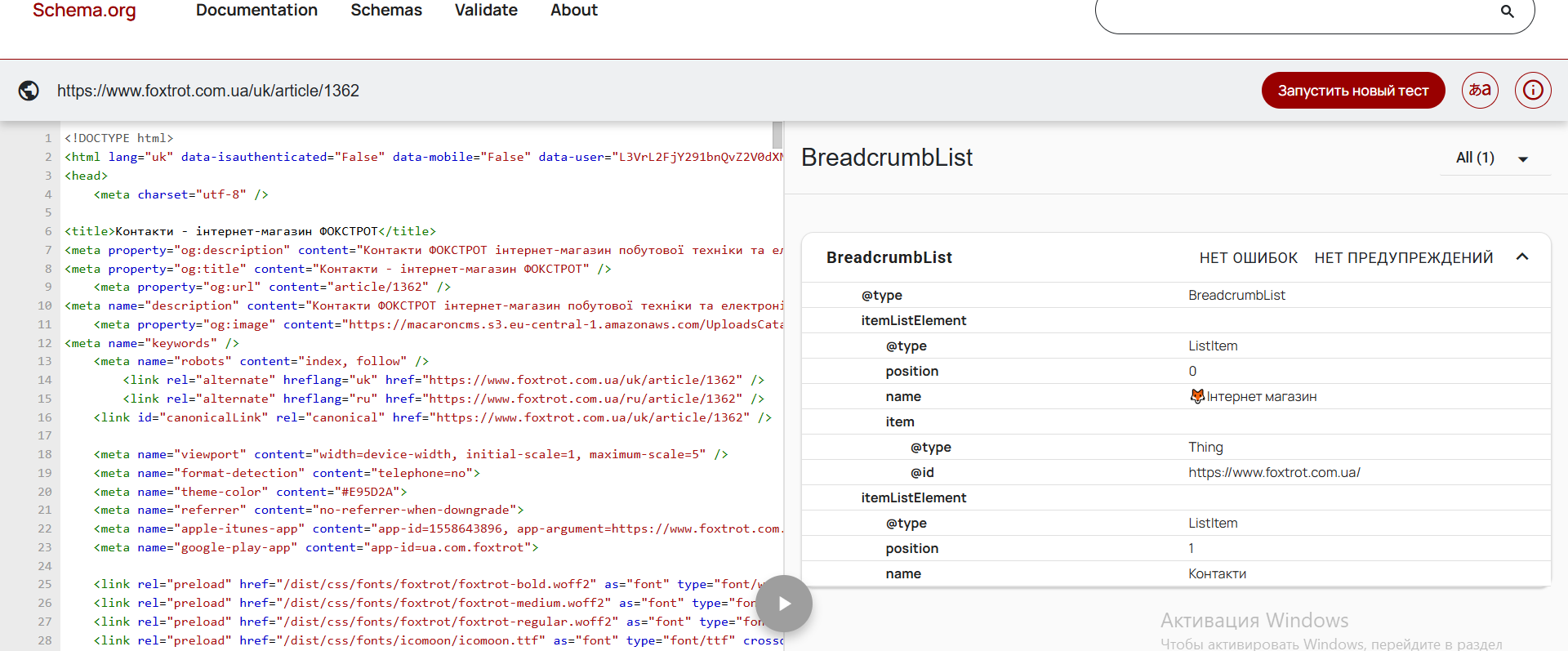Image resolution: width=1568 pixels, height=651 pixels.
Task: Open the All (1) filter dropdown
Action: (1494, 158)
